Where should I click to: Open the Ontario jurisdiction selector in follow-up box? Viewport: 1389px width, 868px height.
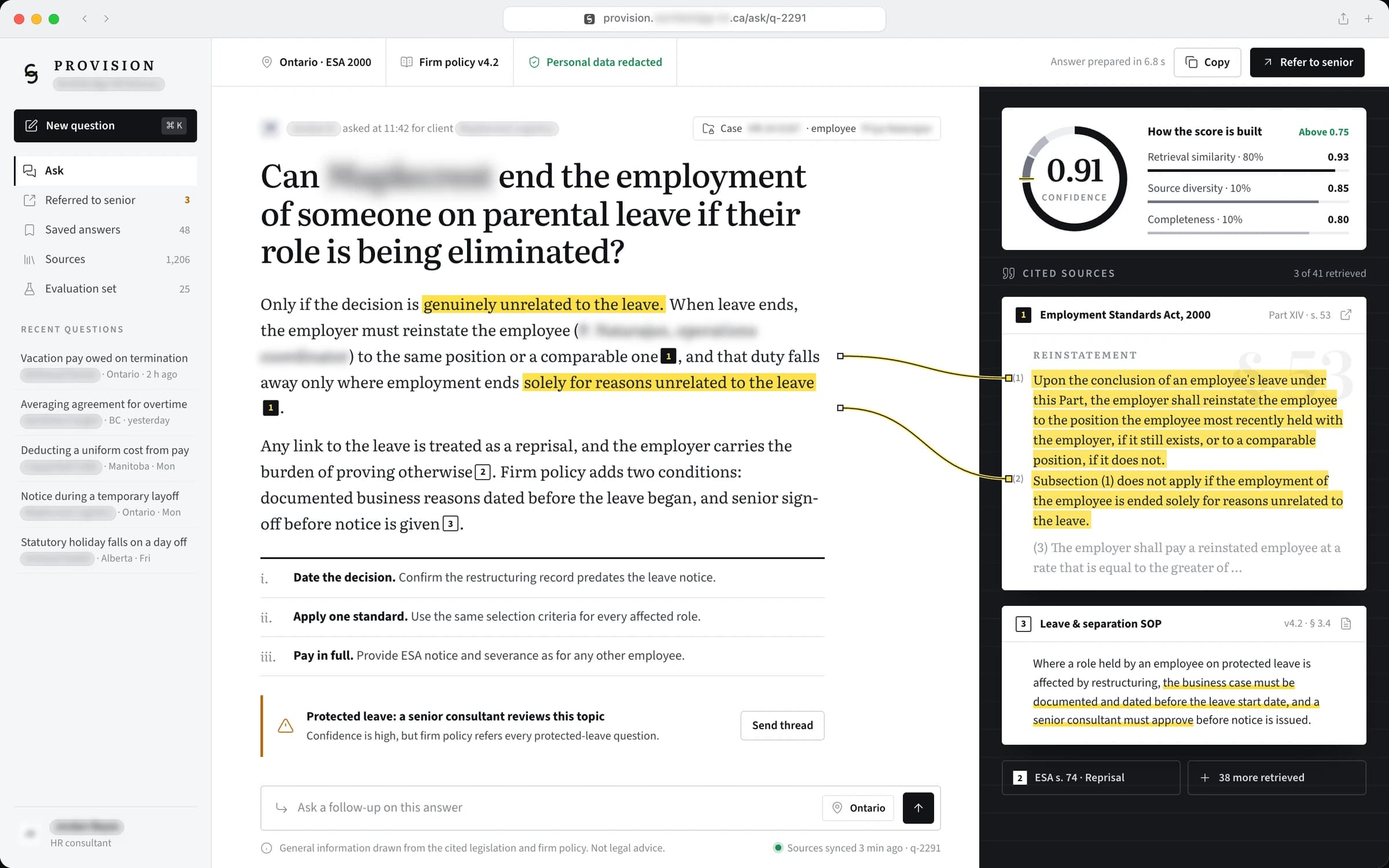pos(858,808)
